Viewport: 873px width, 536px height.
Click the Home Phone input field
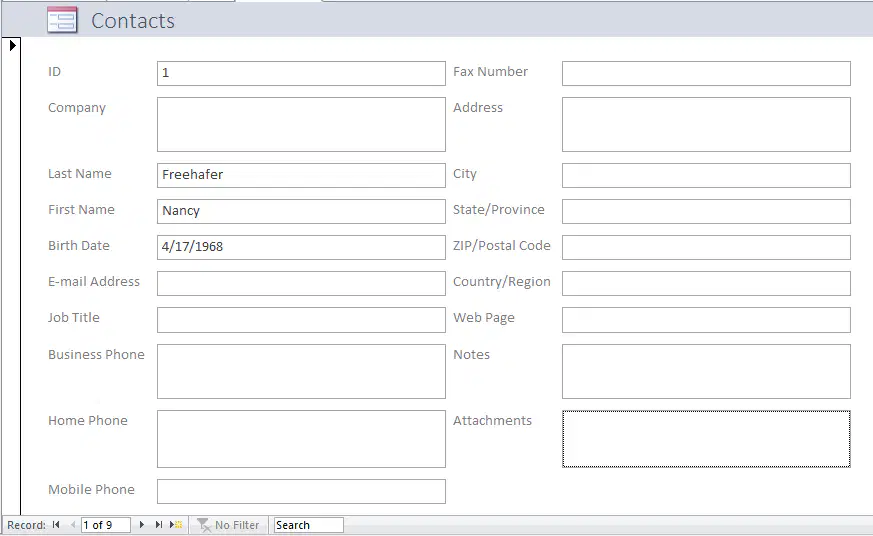coord(301,439)
